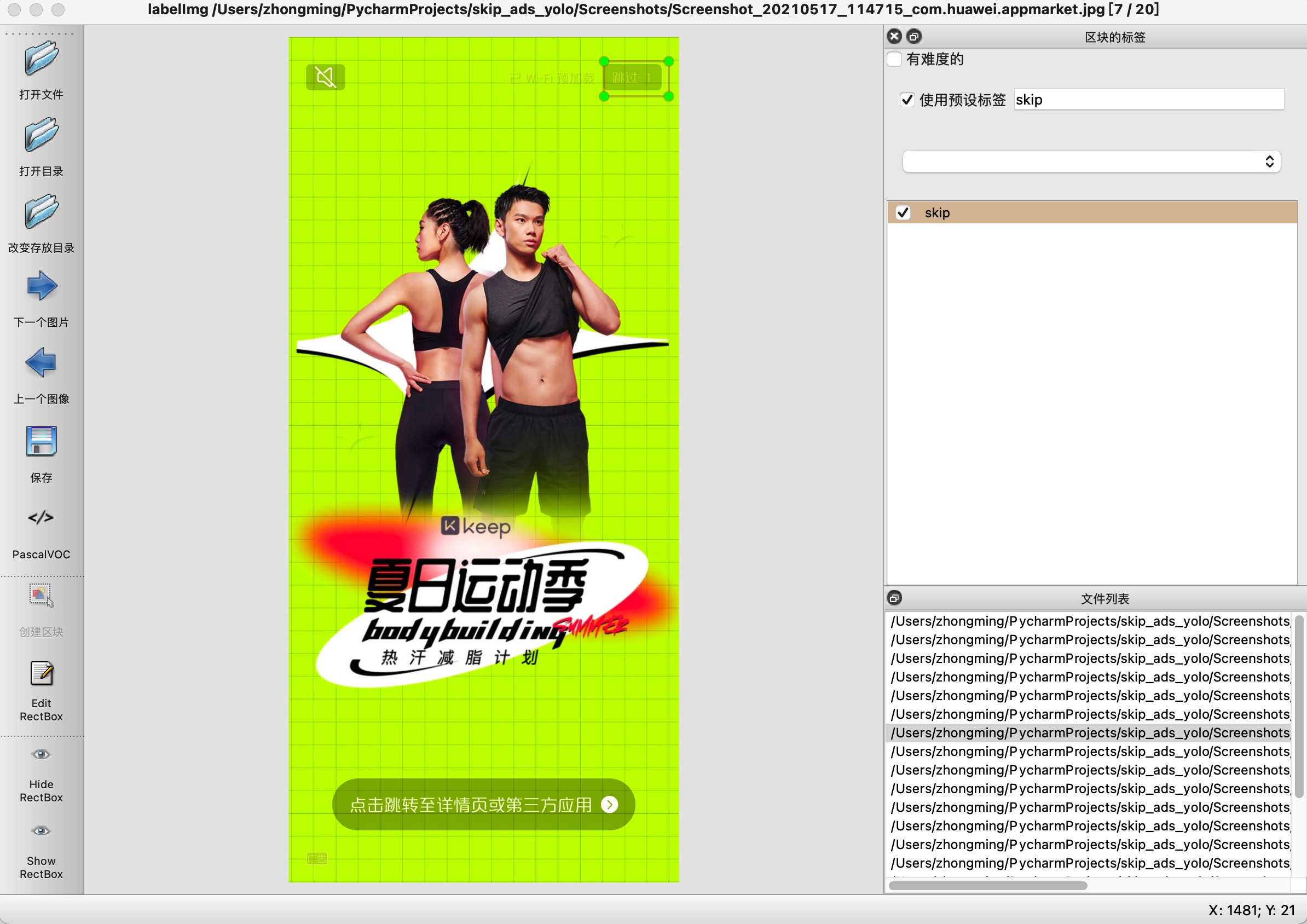The width and height of the screenshot is (1307, 924).
Task: Switch annotation format via PascalVOC icon
Action: point(41,517)
